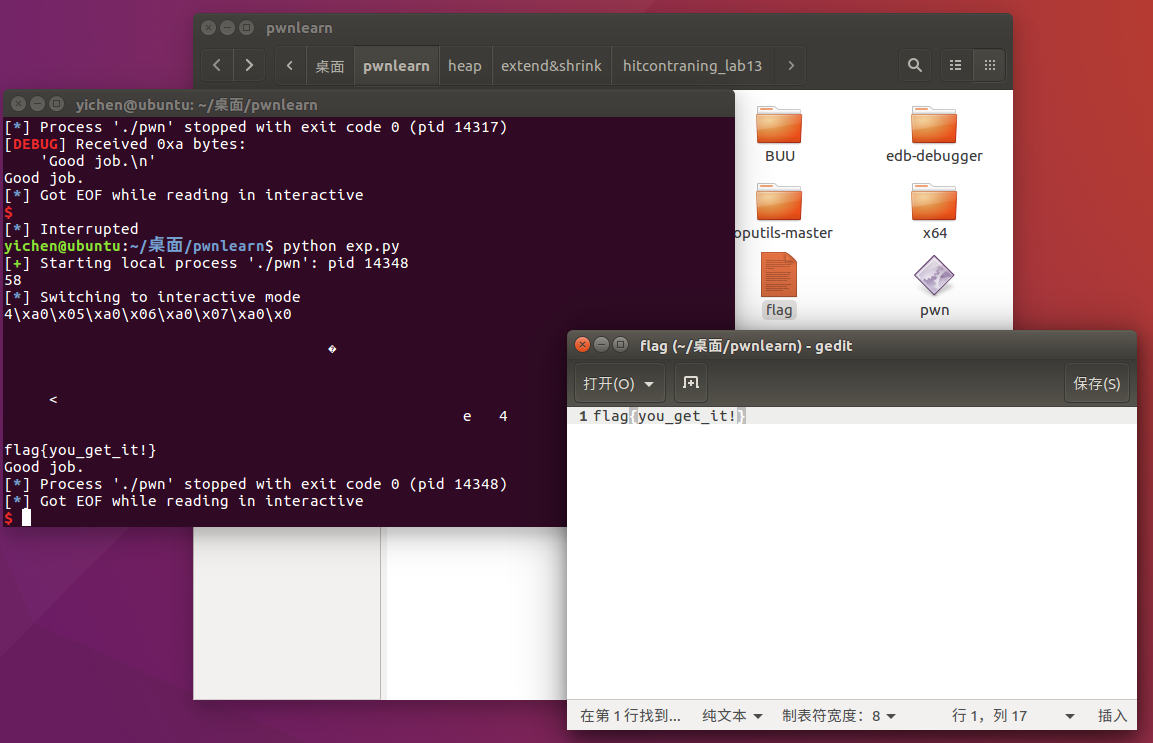Open the extend&shrink path breadcrumb

(551, 66)
